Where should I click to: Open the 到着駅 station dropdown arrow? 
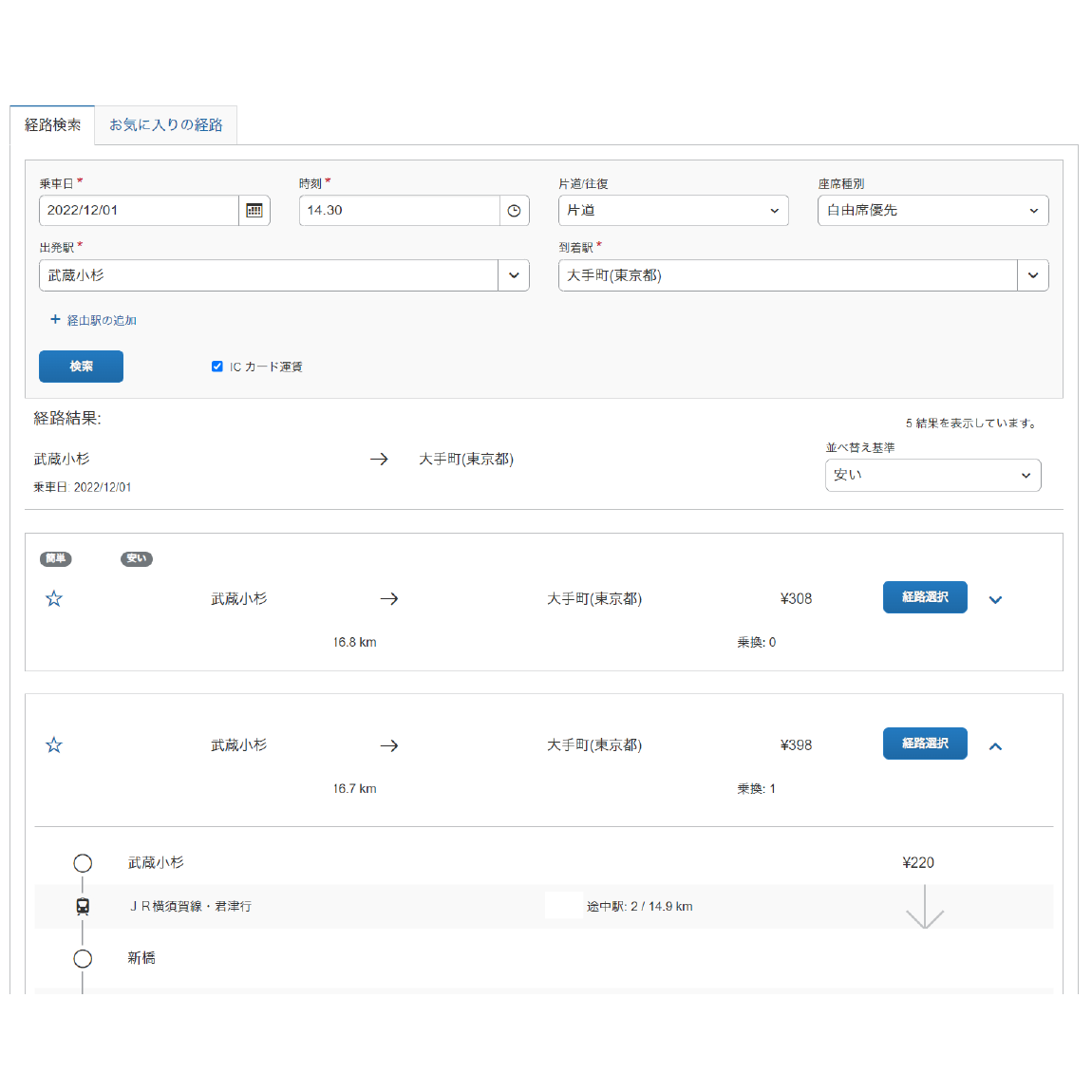(1032, 275)
